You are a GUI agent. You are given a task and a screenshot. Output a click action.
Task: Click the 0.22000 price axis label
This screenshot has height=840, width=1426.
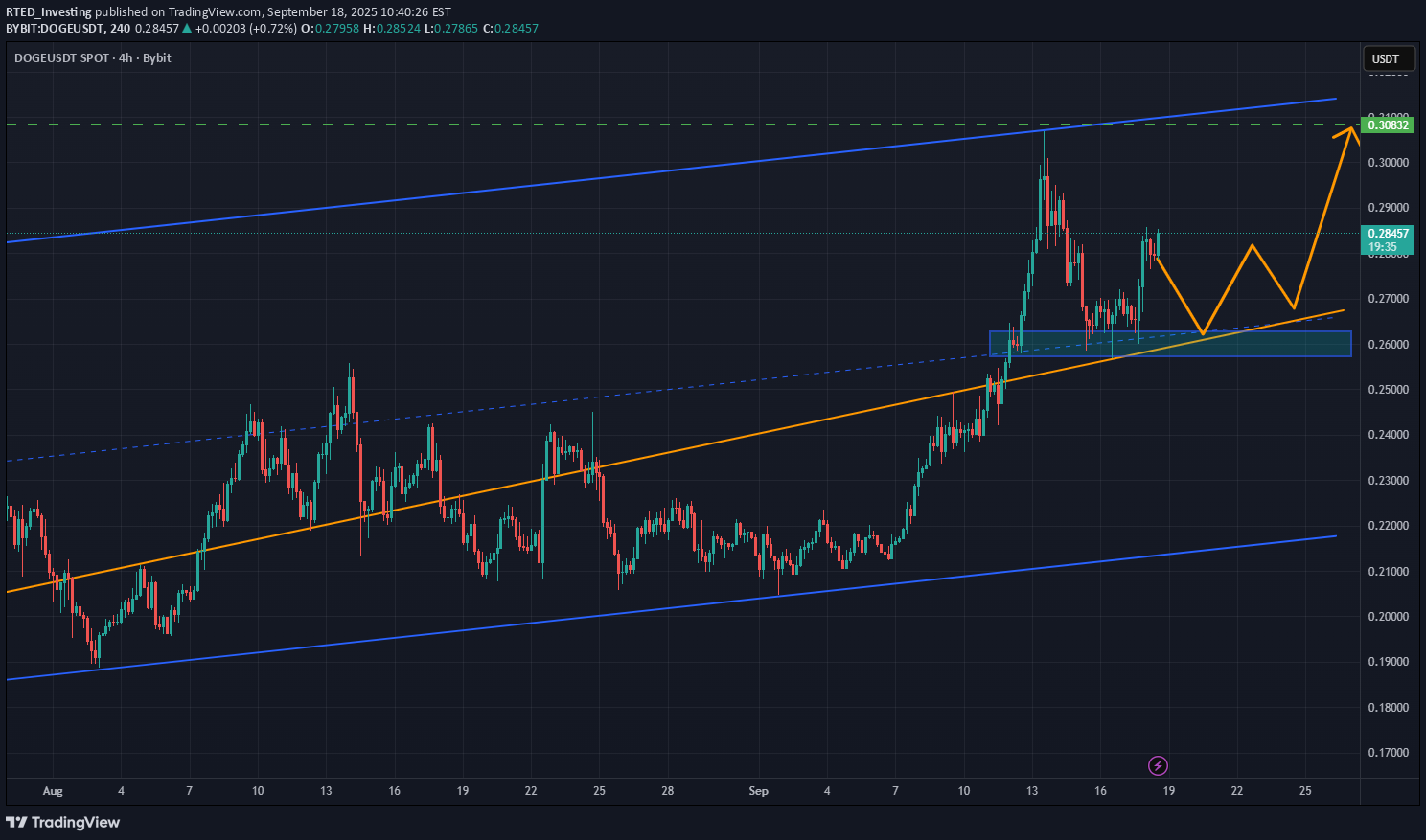1388,526
